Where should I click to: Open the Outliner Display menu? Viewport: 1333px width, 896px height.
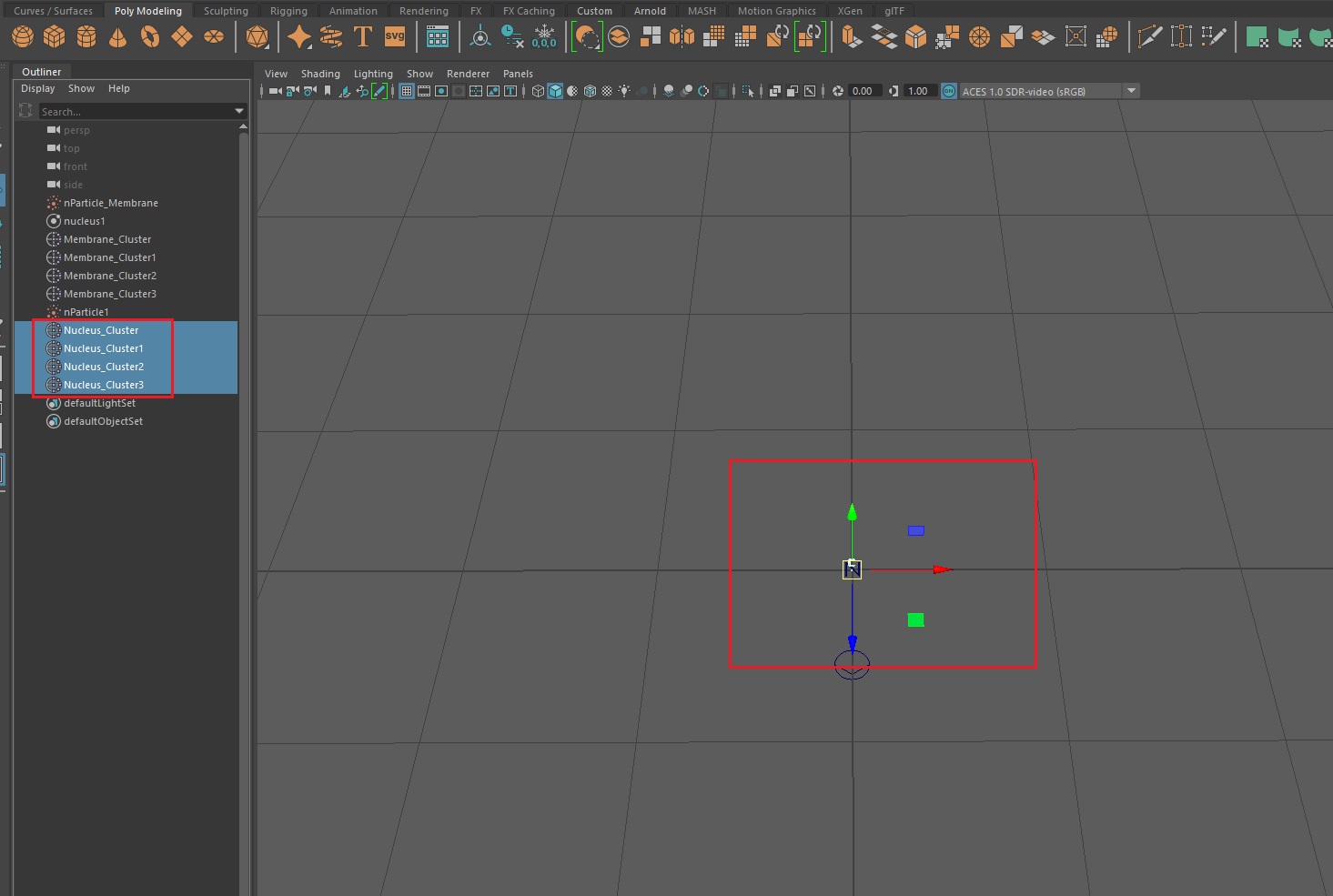(38, 88)
